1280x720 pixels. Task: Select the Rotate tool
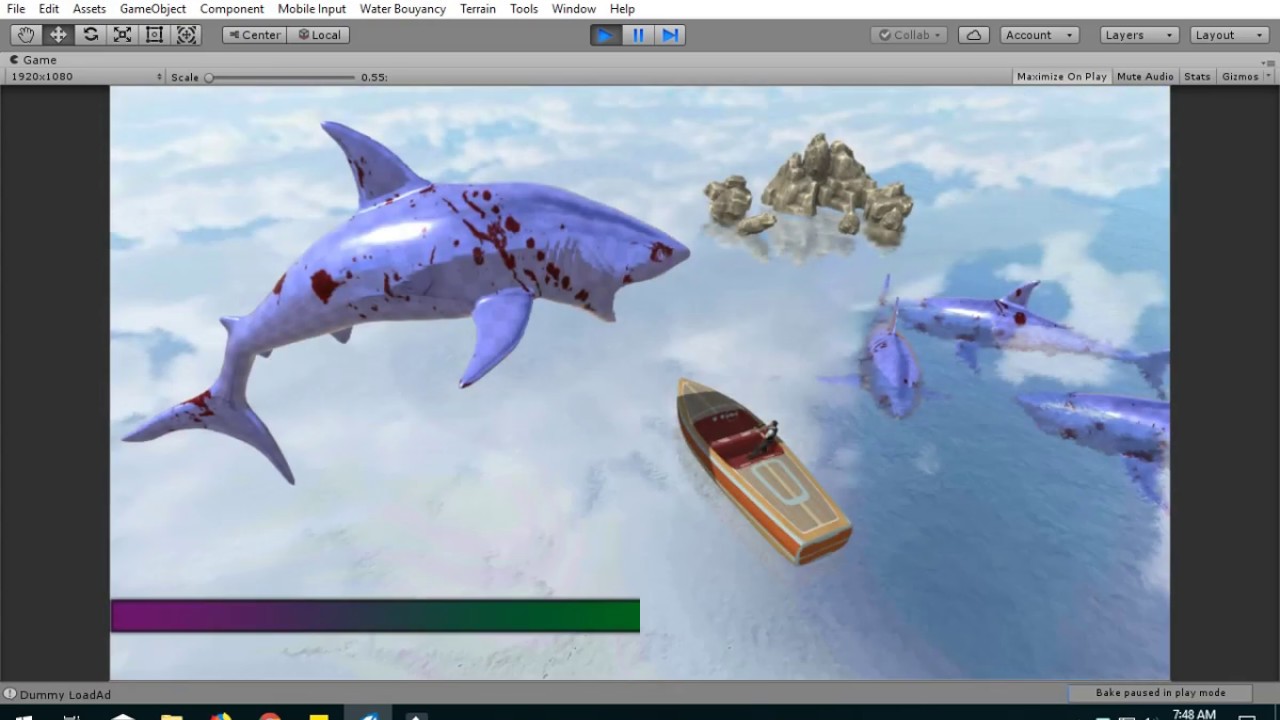click(90, 34)
